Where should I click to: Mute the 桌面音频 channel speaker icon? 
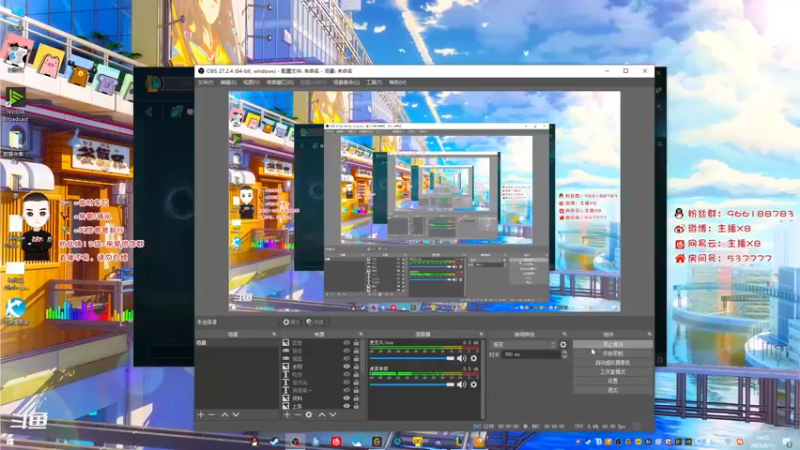(x=461, y=384)
